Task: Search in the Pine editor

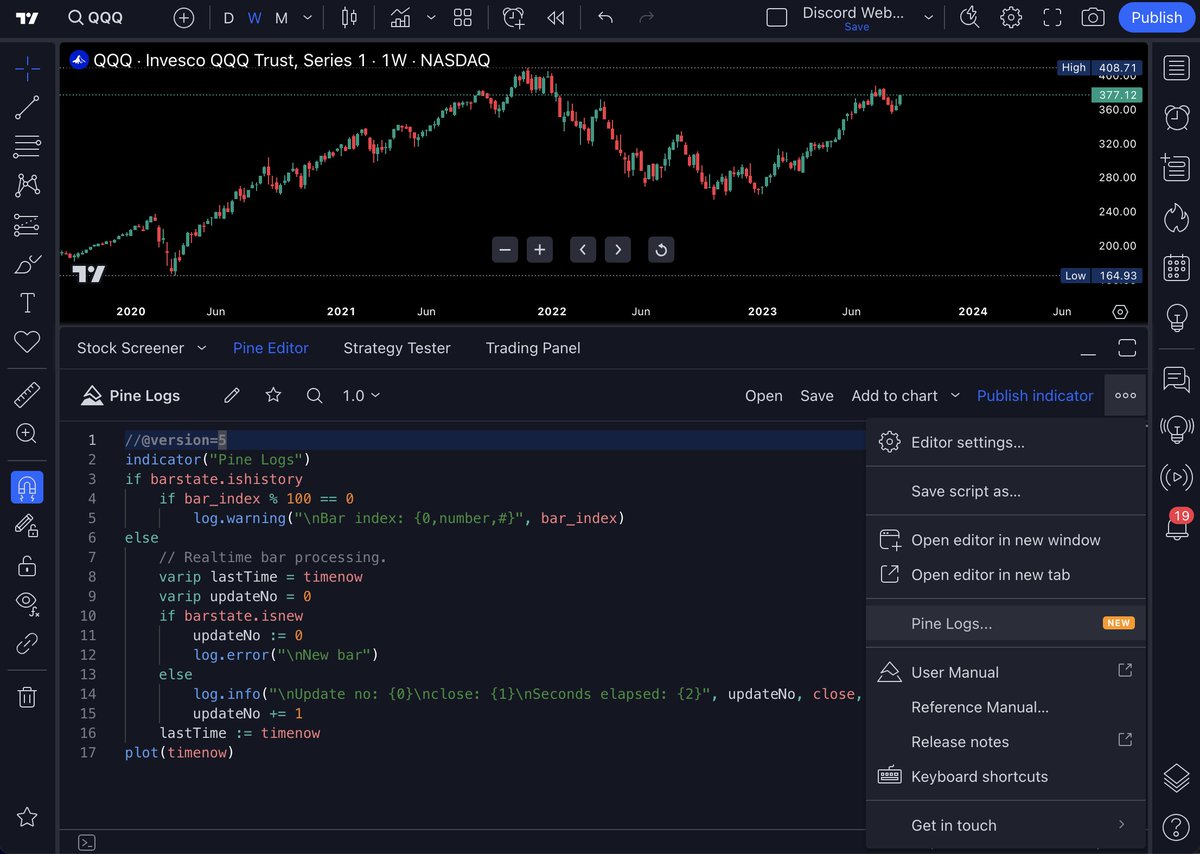Action: click(314, 395)
